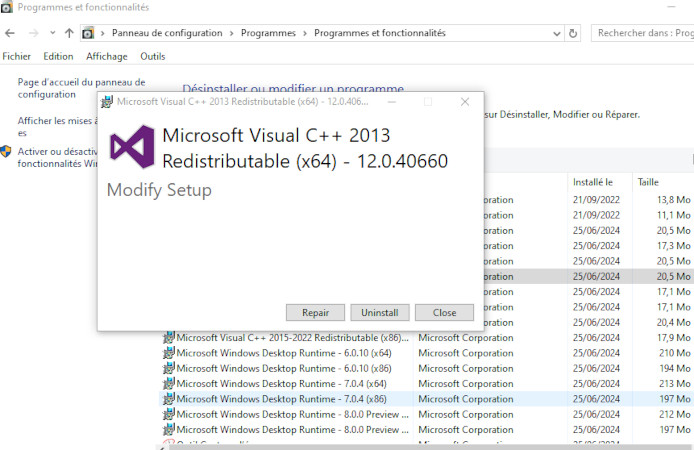Click the Control Panel icon in address bar
This screenshot has width=694, height=450.
pyautogui.click(x=88, y=33)
